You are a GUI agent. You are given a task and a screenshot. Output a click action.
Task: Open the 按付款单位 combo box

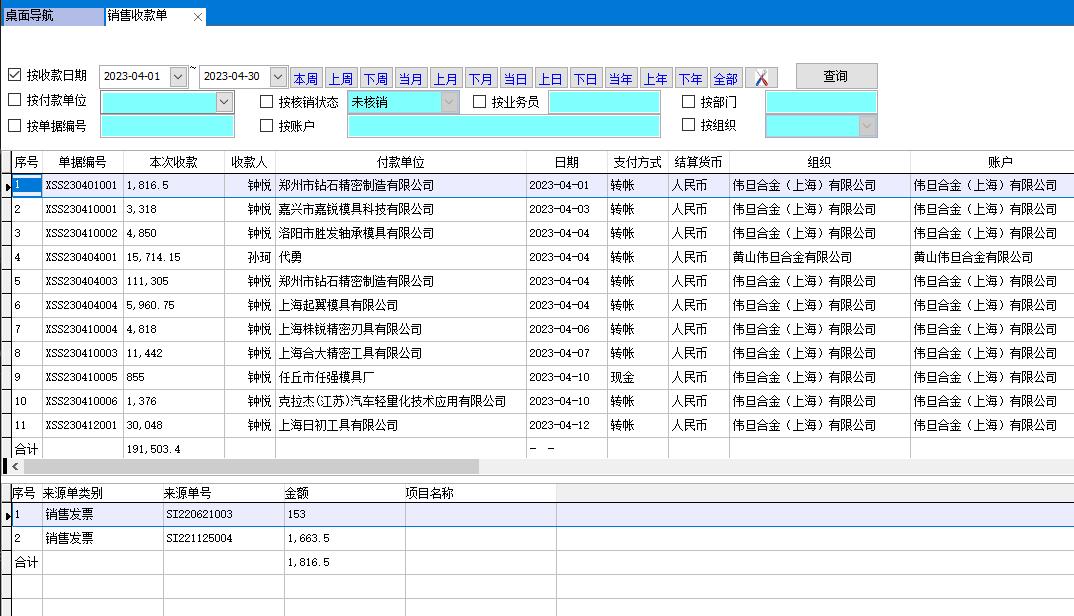[224, 102]
